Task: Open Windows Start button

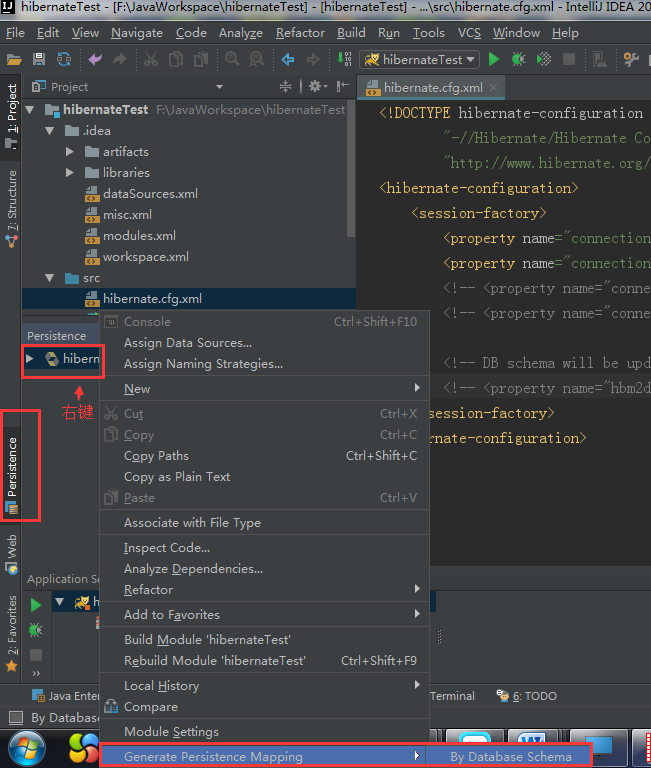Action: pyautogui.click(x=26, y=749)
